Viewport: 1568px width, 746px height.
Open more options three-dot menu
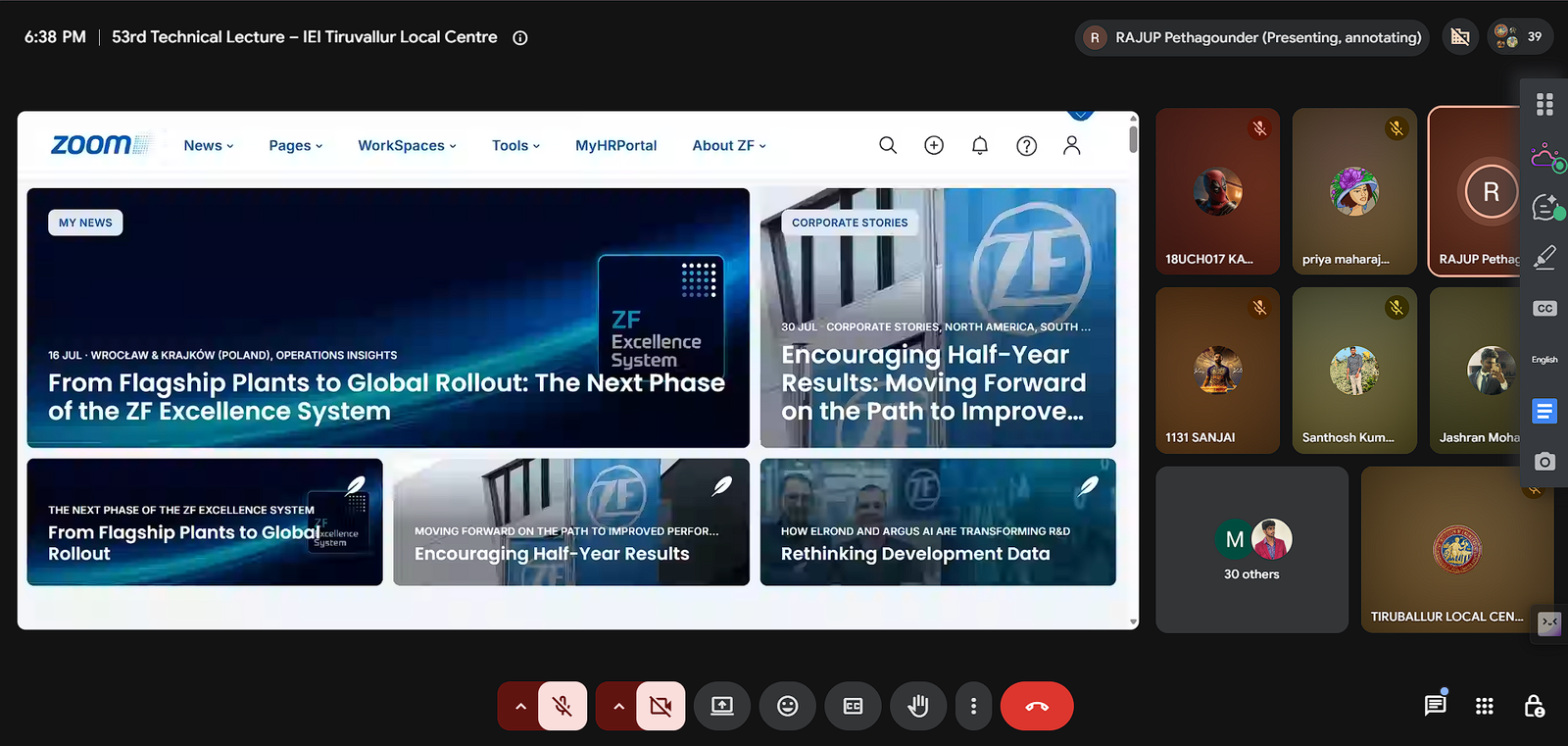click(973, 706)
